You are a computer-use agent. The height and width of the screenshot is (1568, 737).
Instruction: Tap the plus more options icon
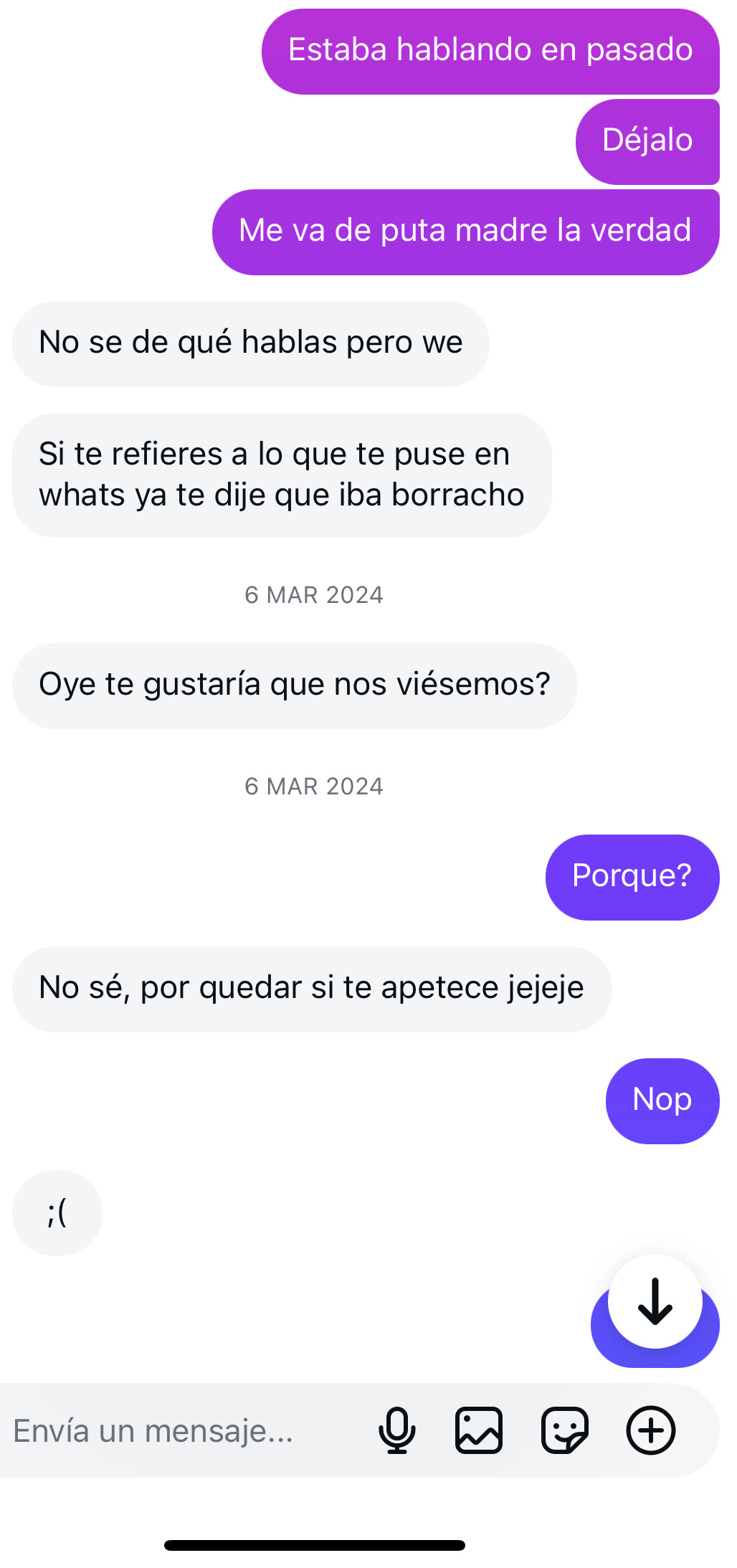[x=651, y=1430]
